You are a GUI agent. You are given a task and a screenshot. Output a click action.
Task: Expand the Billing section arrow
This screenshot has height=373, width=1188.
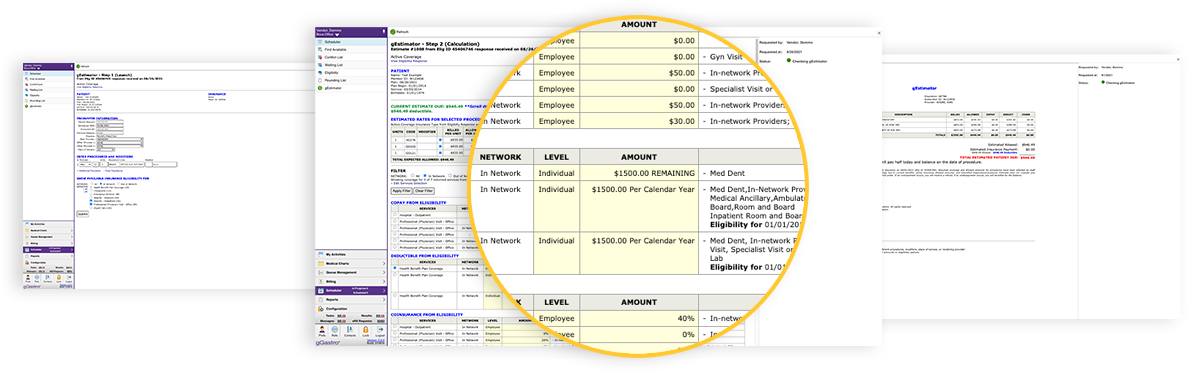tap(384, 281)
